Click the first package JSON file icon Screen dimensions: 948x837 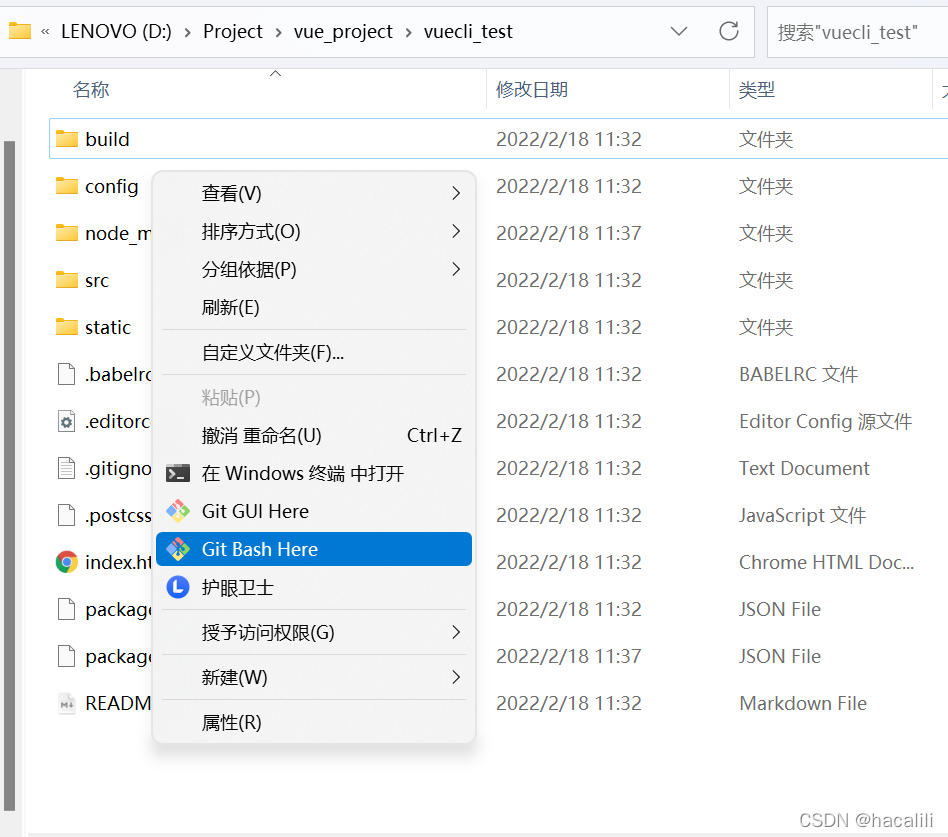coord(67,609)
